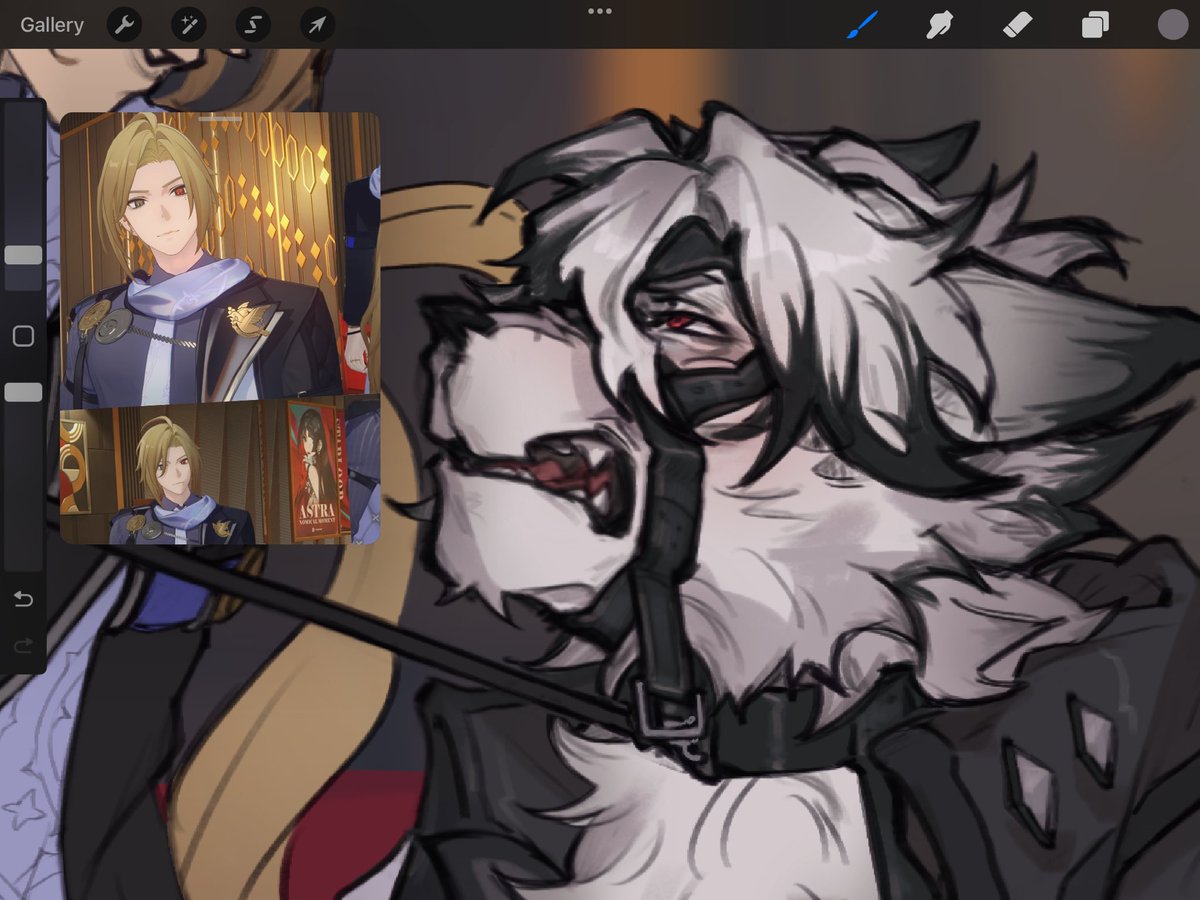Image resolution: width=1200 pixels, height=900 pixels.
Task: Open the Adjustments magic wand menu
Action: [187, 25]
